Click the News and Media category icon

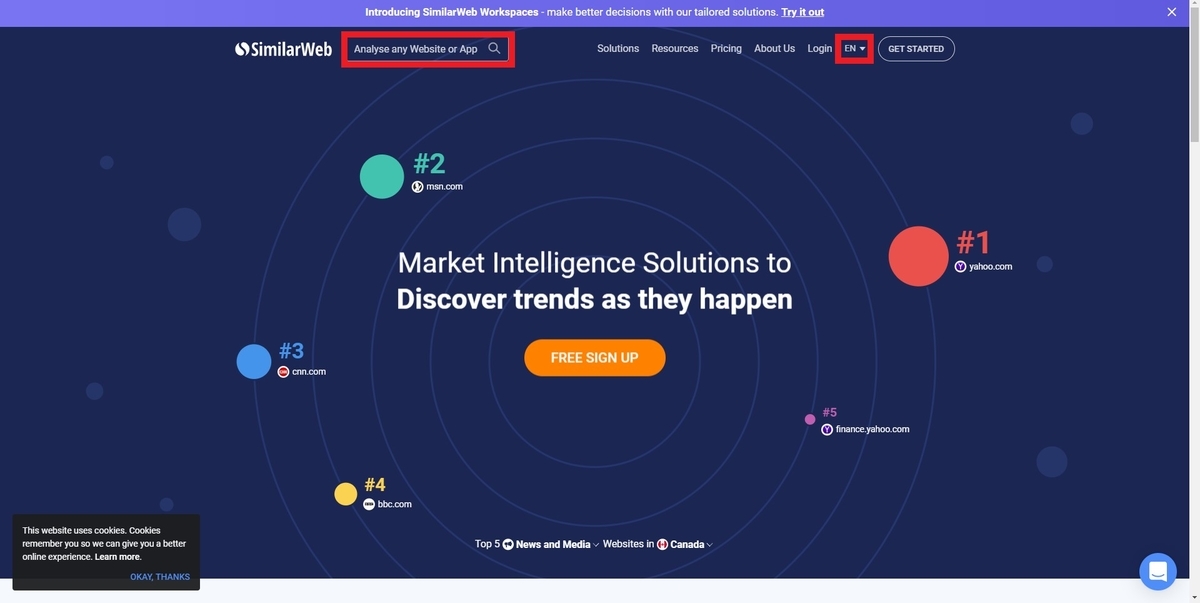[508, 544]
